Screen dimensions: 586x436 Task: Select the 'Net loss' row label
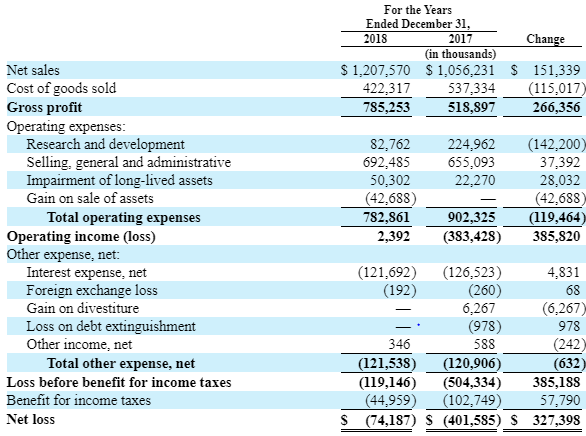[x=31, y=420]
